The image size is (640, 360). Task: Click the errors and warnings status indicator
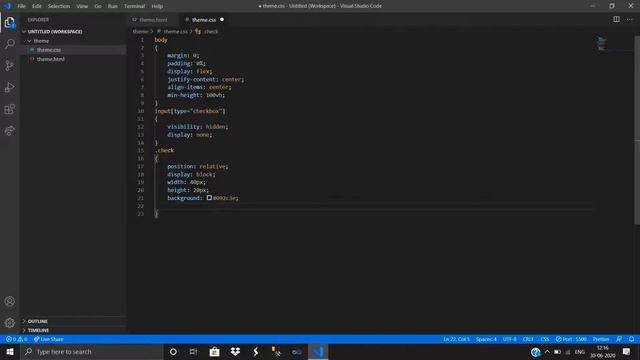coord(17,339)
